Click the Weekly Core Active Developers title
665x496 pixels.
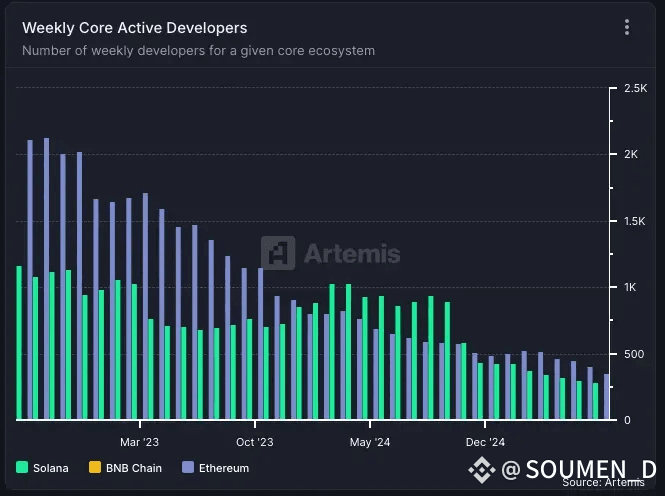pos(134,28)
